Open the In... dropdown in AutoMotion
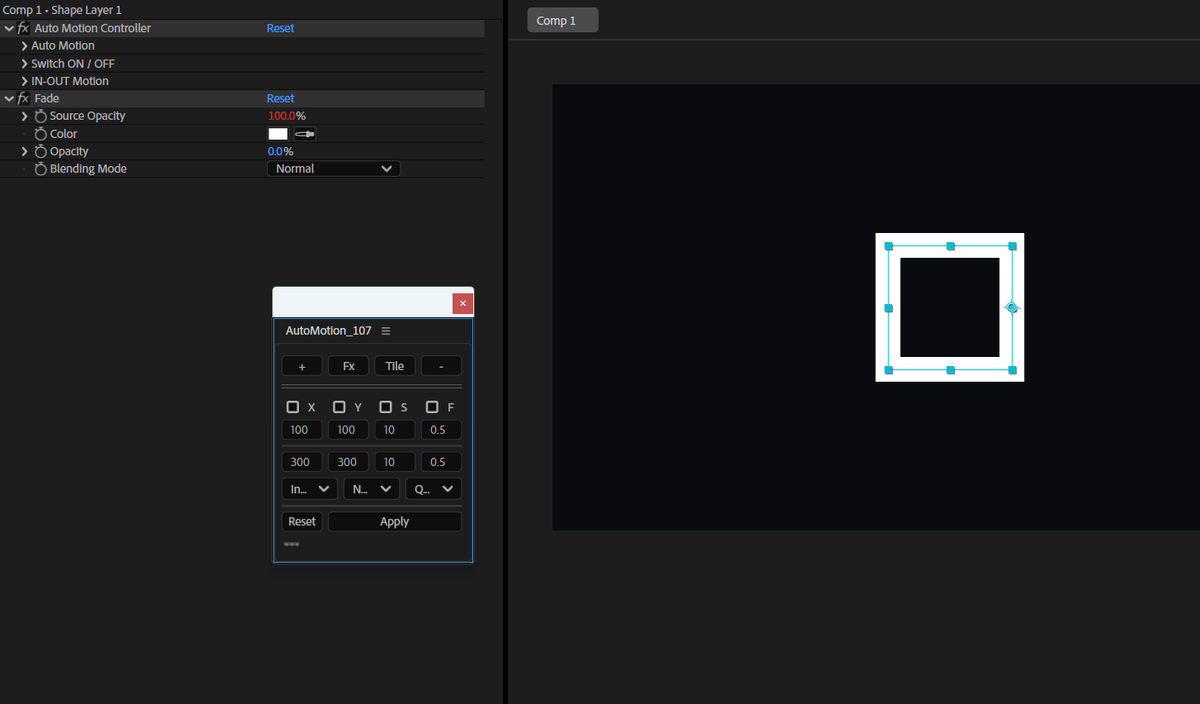1200x704 pixels. (310, 489)
